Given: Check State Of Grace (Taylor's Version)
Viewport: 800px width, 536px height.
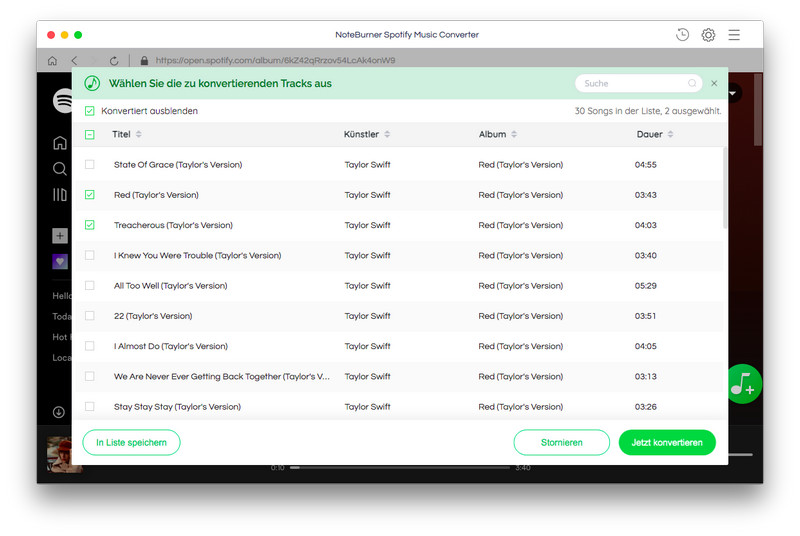Looking at the screenshot, I should coord(90,165).
